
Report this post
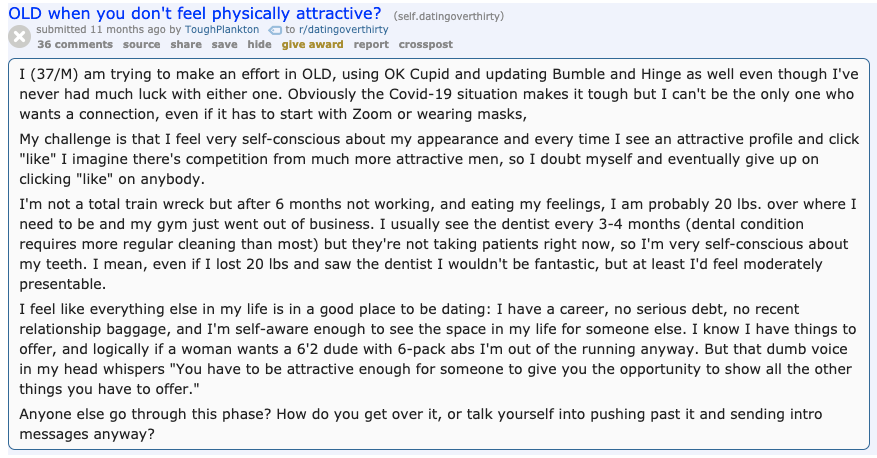click(x=371, y=45)
